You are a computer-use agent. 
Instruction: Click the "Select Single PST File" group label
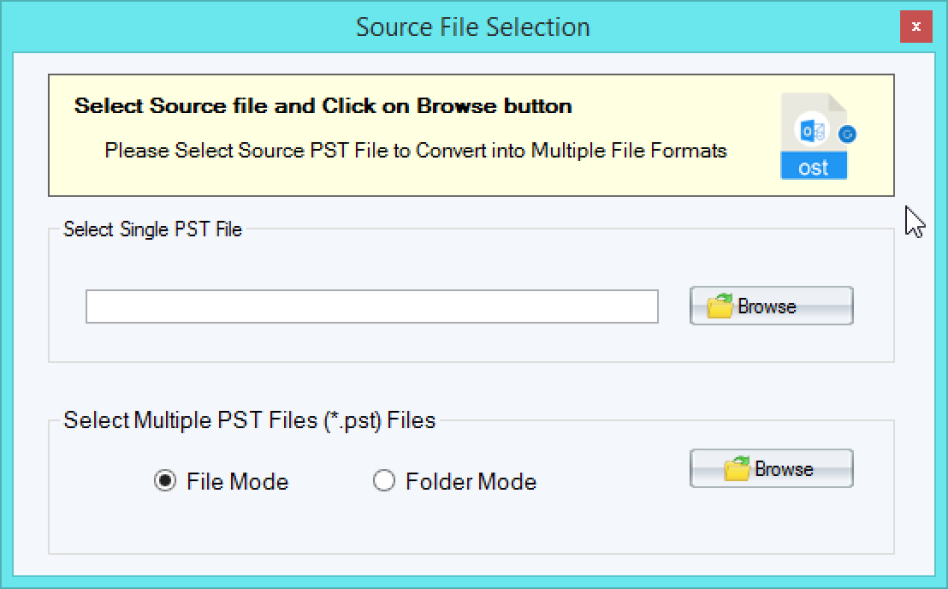point(152,229)
